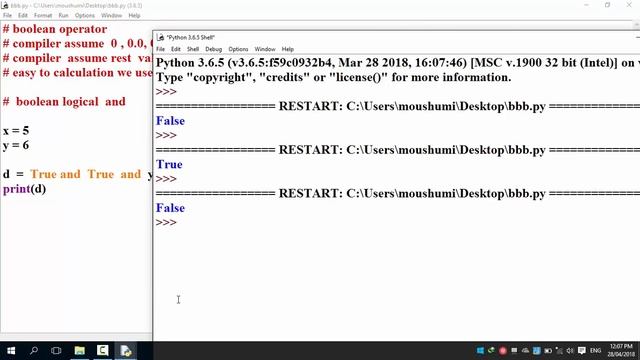Image resolution: width=640 pixels, height=360 pixels.
Task: Open File menu in Python Shell window
Action: [x=160, y=49]
